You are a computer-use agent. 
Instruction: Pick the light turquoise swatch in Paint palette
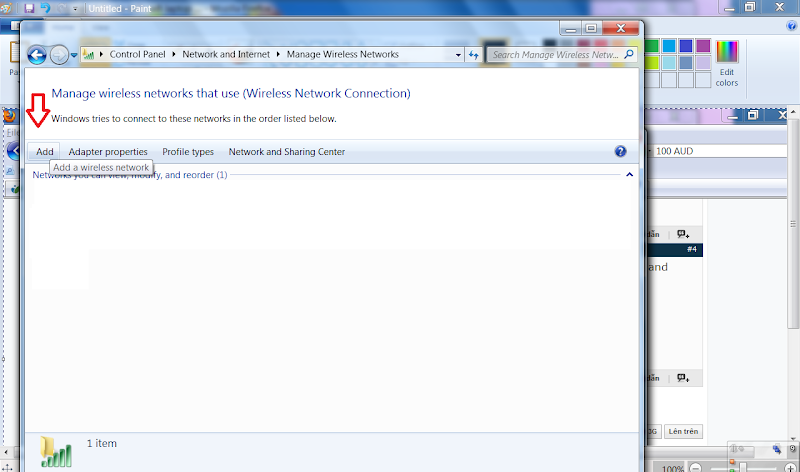pyautogui.click(x=669, y=63)
